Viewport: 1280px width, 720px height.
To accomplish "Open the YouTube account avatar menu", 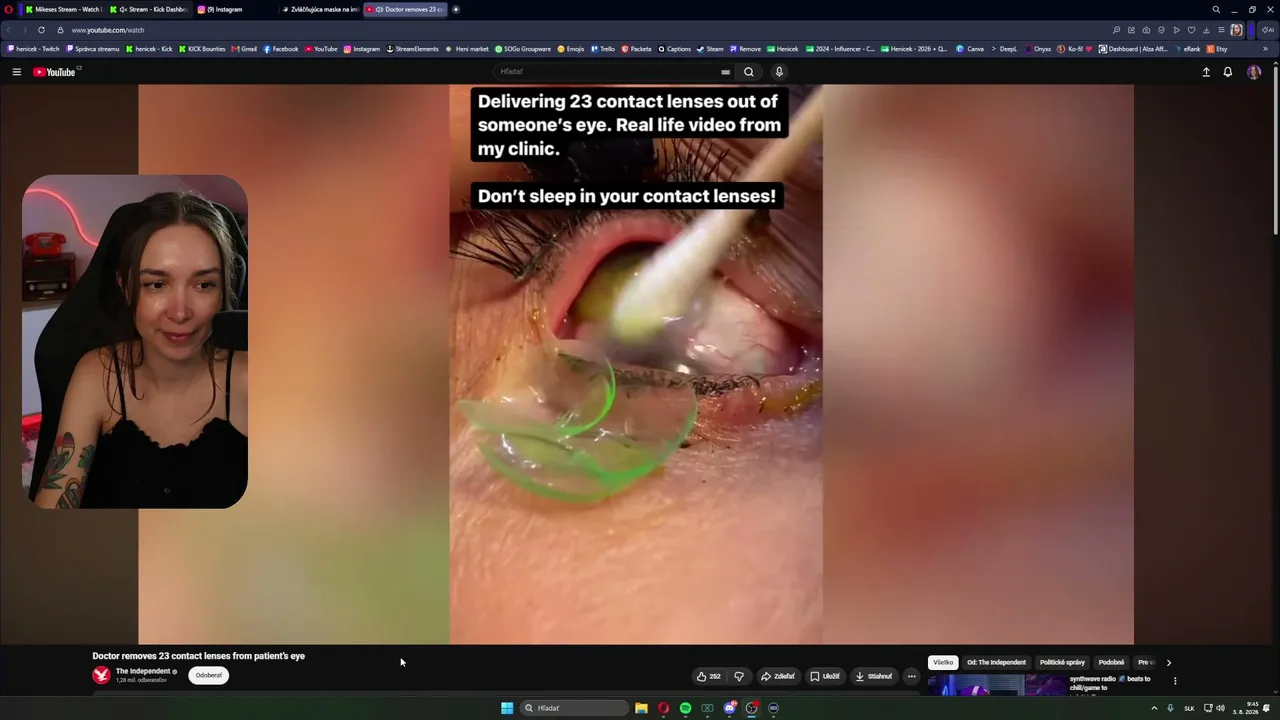I will [x=1254, y=72].
